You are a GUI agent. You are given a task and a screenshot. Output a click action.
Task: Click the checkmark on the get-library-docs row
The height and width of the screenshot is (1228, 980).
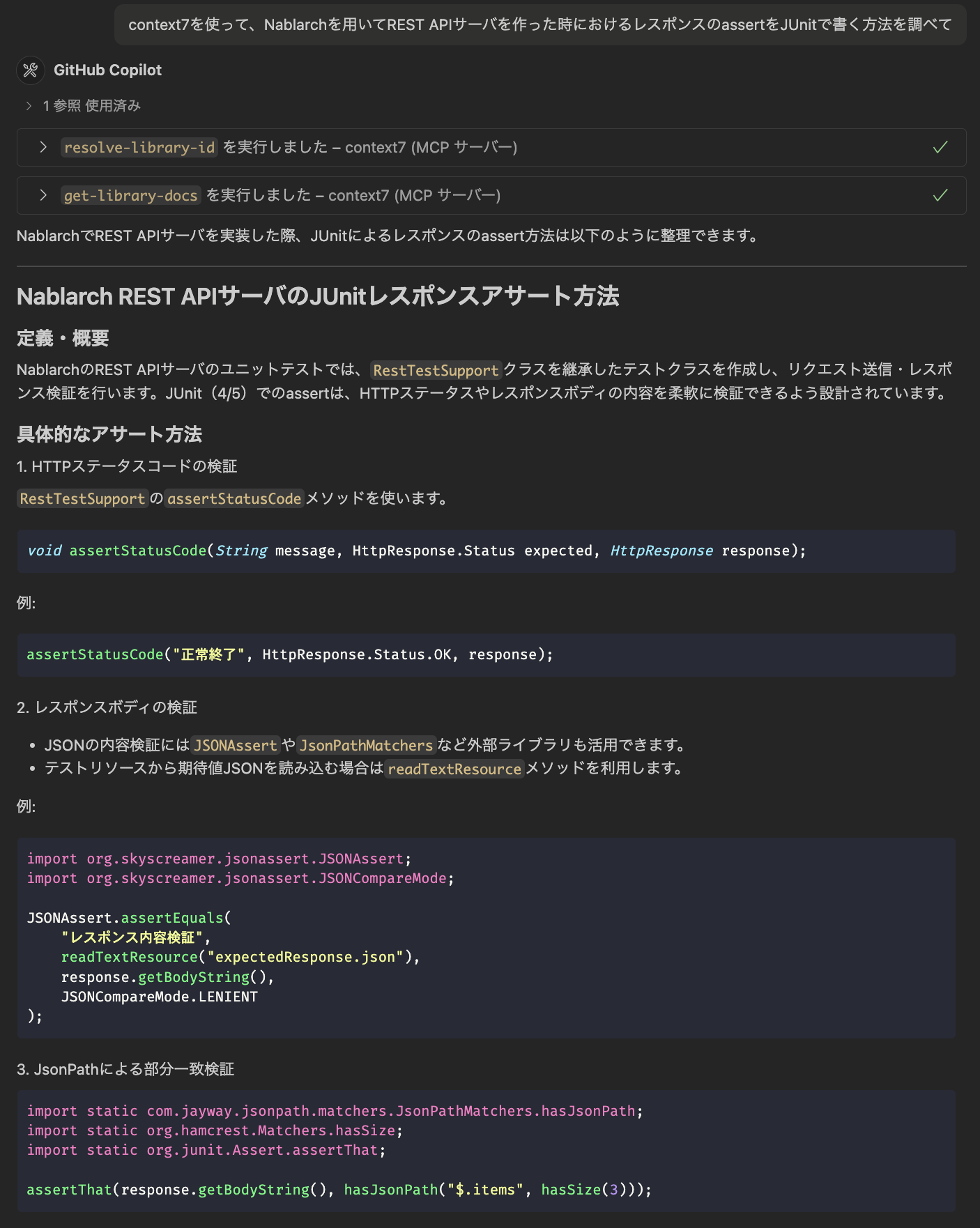(x=940, y=195)
